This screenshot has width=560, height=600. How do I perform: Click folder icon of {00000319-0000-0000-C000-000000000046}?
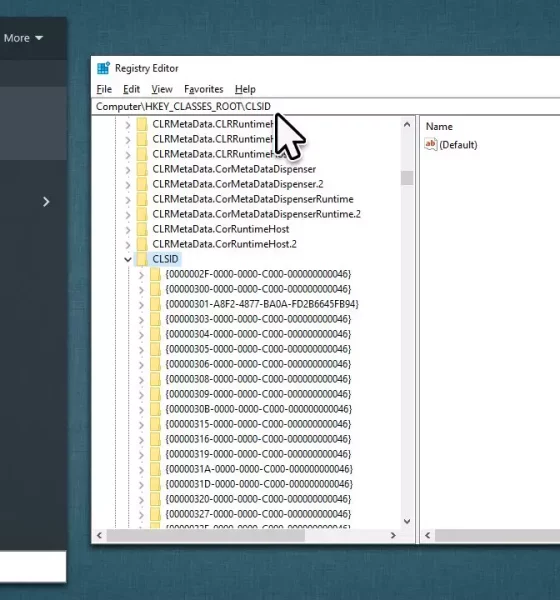click(x=155, y=454)
